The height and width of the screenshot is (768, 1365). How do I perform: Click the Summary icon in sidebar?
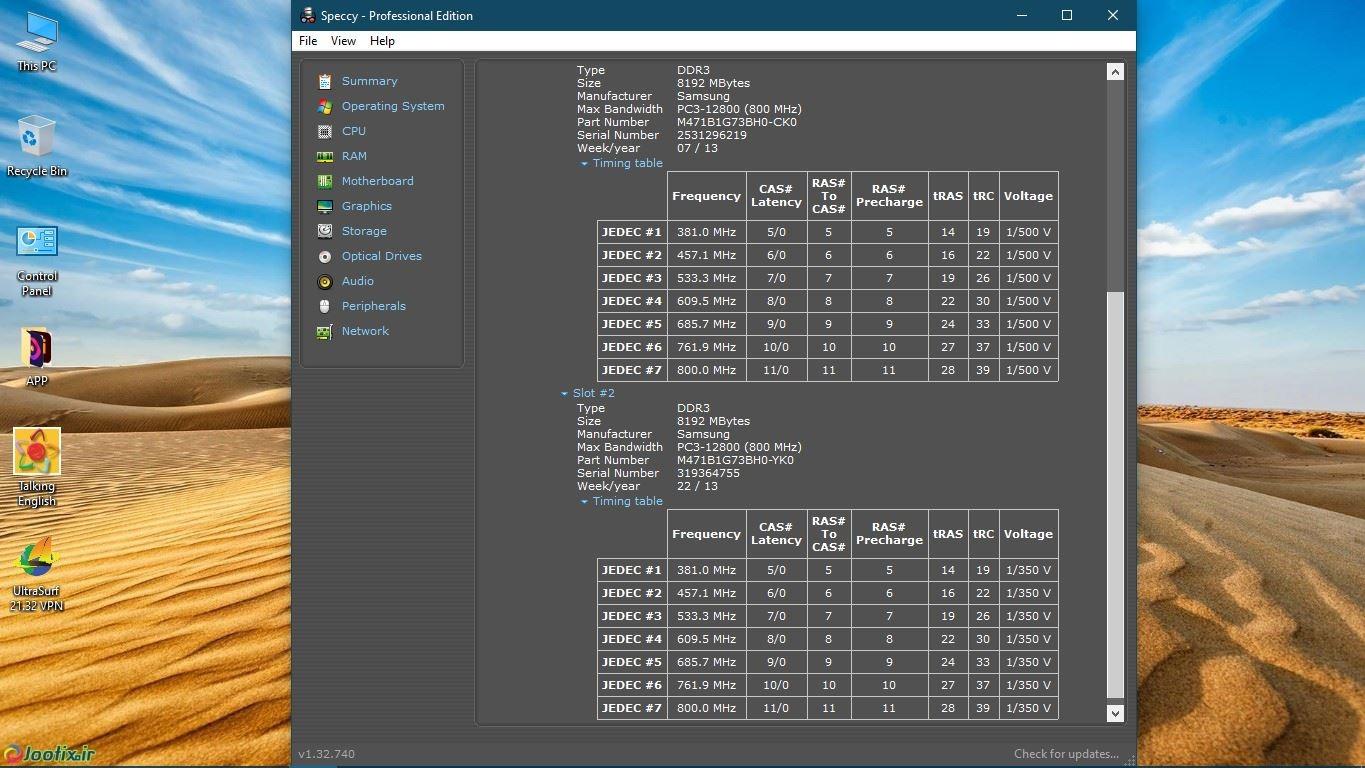click(x=324, y=81)
